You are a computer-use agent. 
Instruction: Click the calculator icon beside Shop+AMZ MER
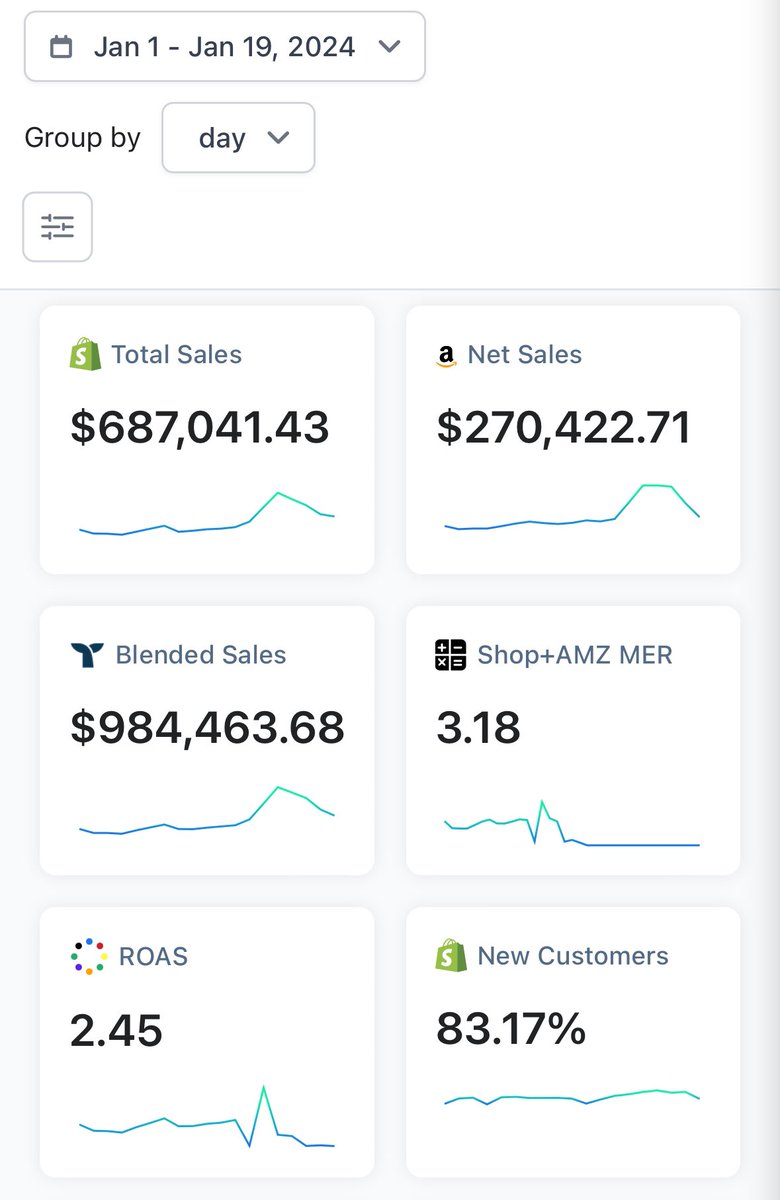pos(451,655)
